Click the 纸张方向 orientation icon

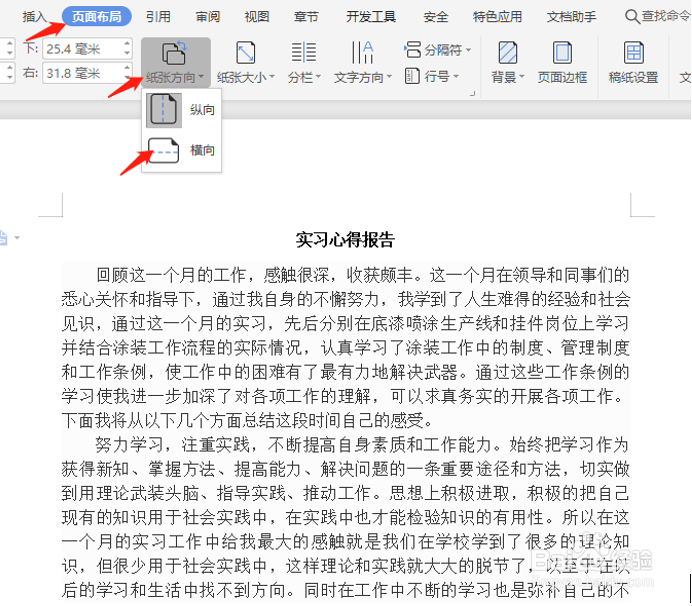pyautogui.click(x=174, y=53)
